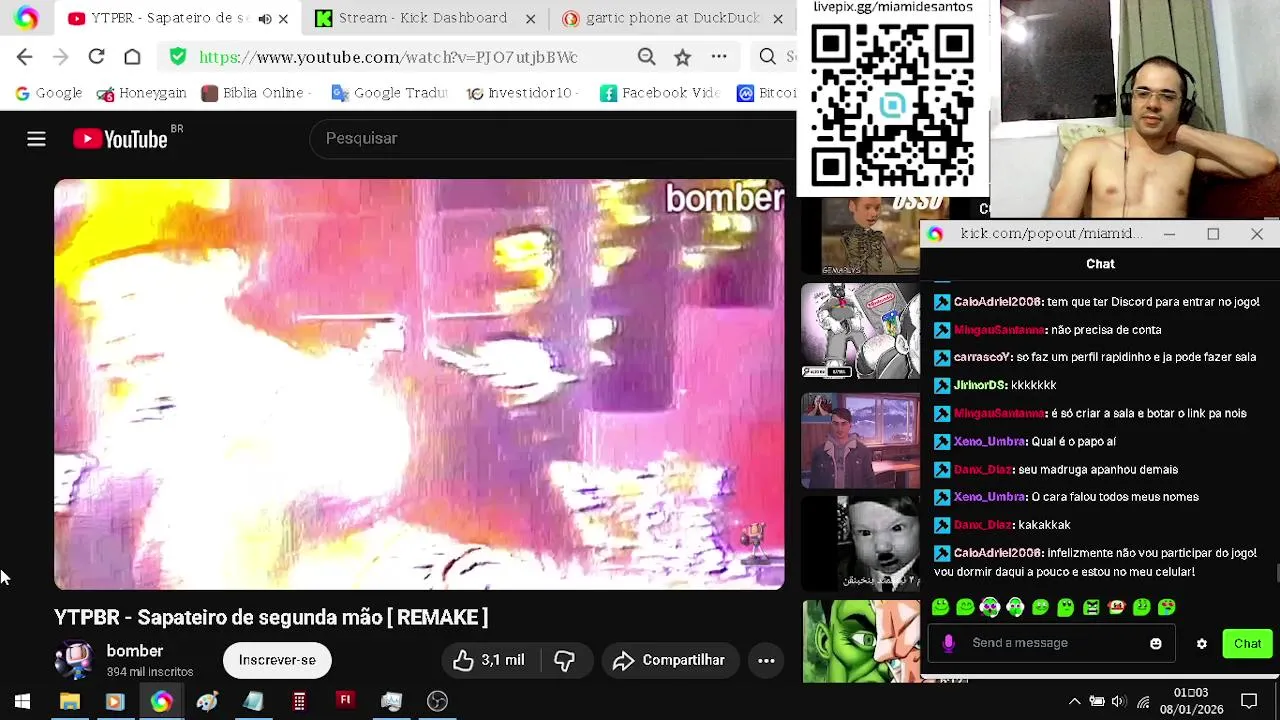
Task: Open the address bar three-dots menu
Action: tap(719, 57)
